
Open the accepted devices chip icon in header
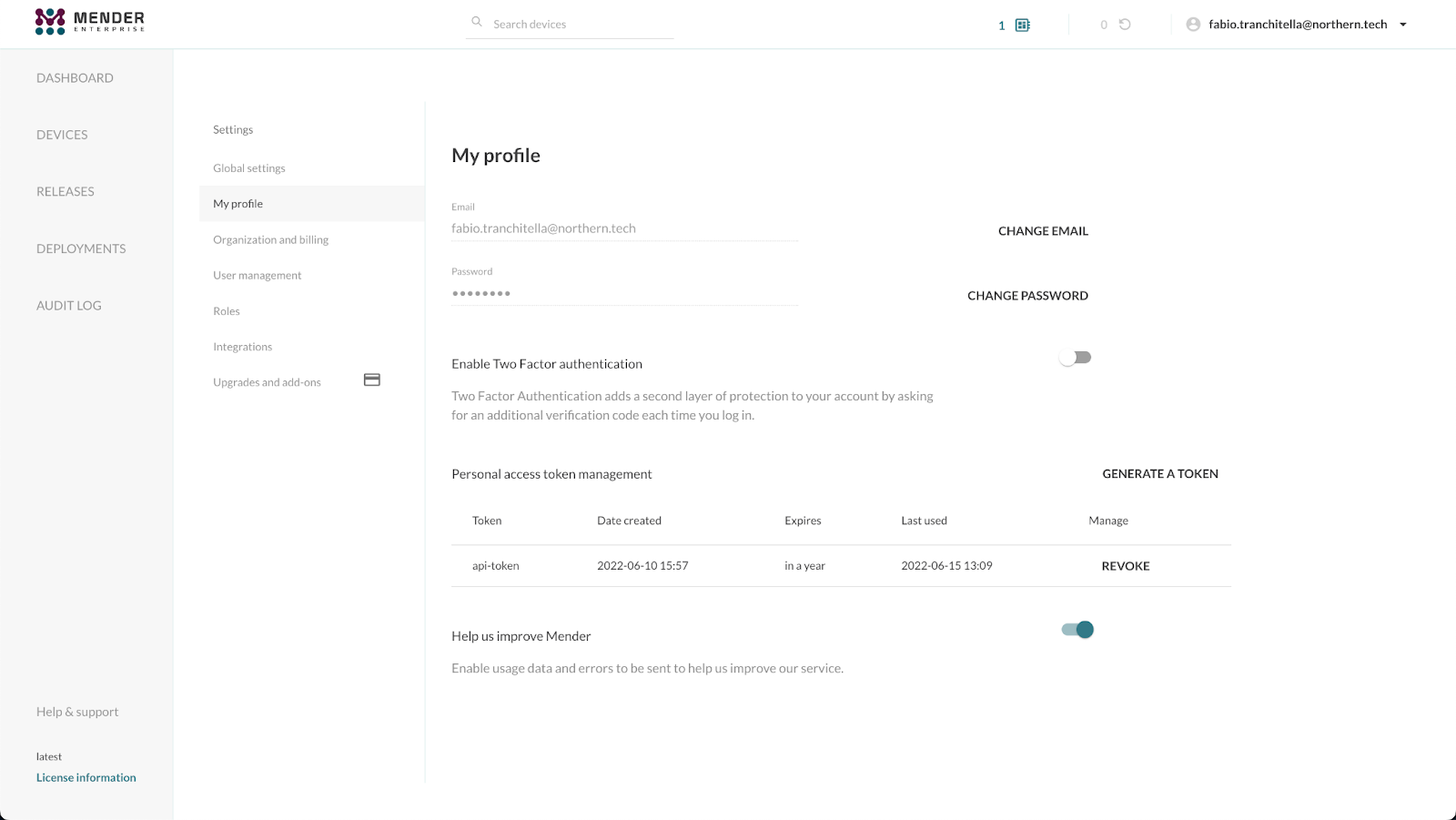[1021, 25]
